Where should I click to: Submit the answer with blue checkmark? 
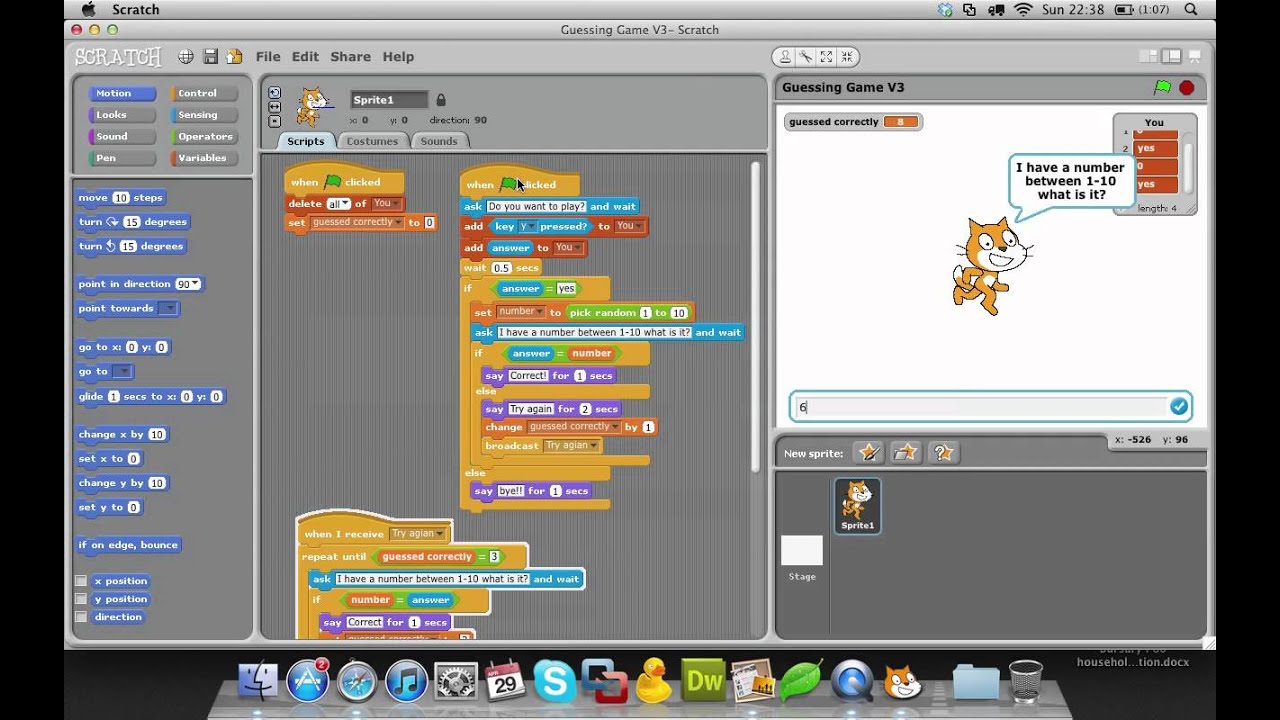[x=1178, y=407]
